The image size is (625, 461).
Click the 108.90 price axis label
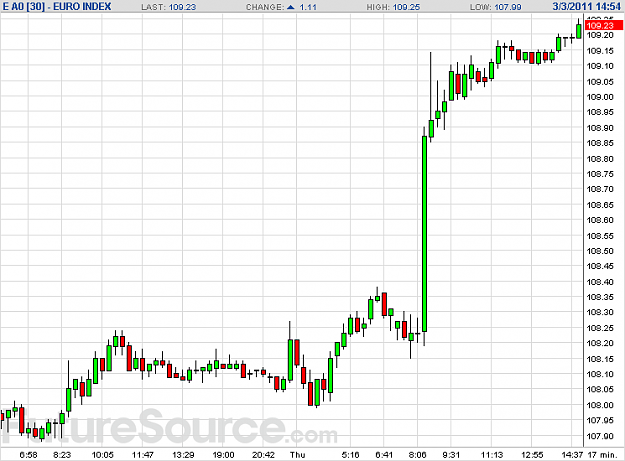600,128
